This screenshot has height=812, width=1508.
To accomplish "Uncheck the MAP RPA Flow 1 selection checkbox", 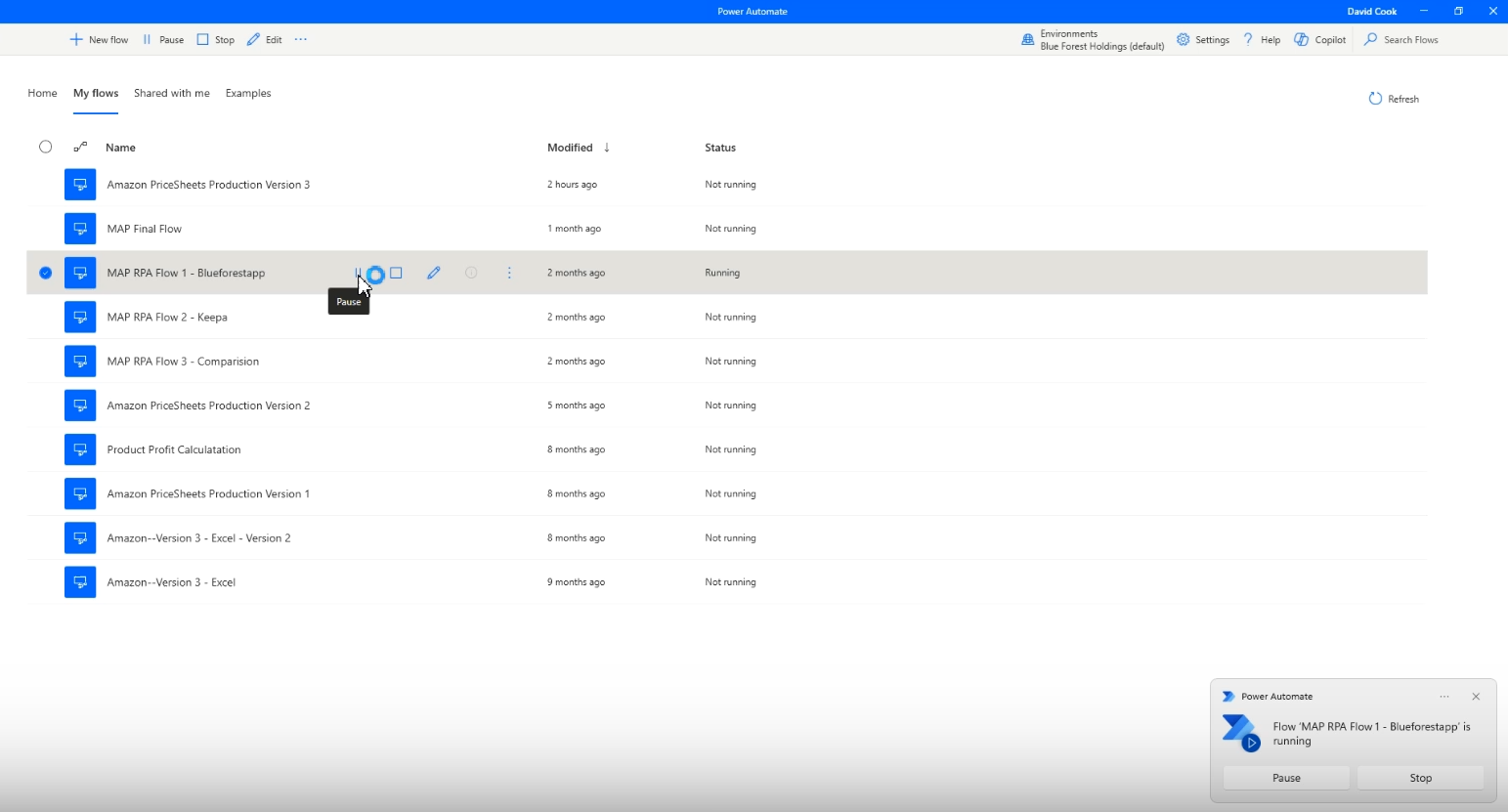I will (x=45, y=273).
